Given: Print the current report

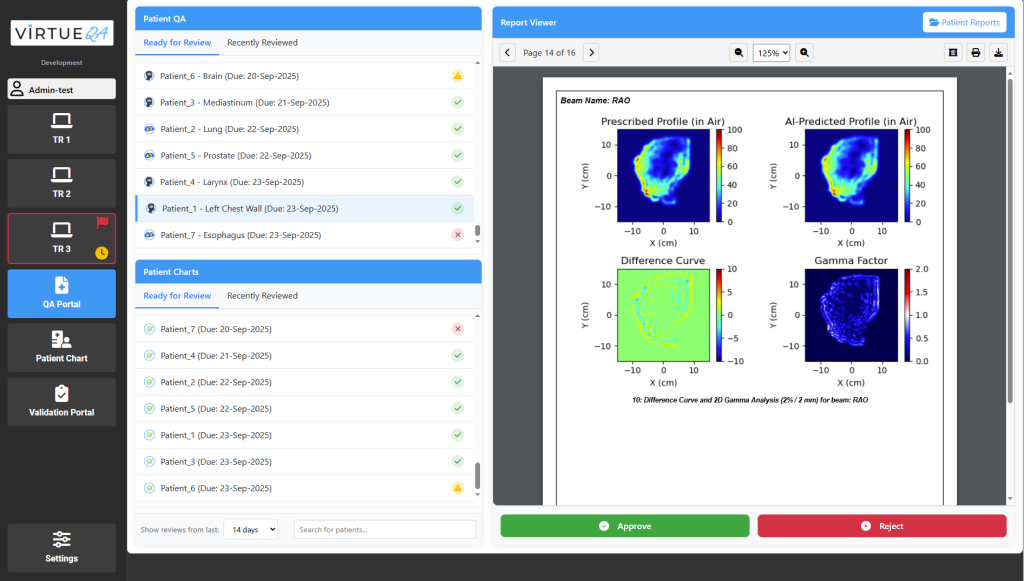Looking at the screenshot, I should (975, 52).
